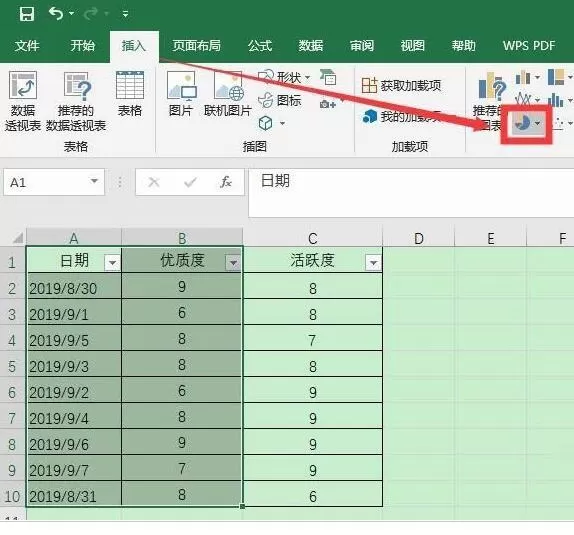Select column D header
This screenshot has height=535, width=574.
point(419,238)
